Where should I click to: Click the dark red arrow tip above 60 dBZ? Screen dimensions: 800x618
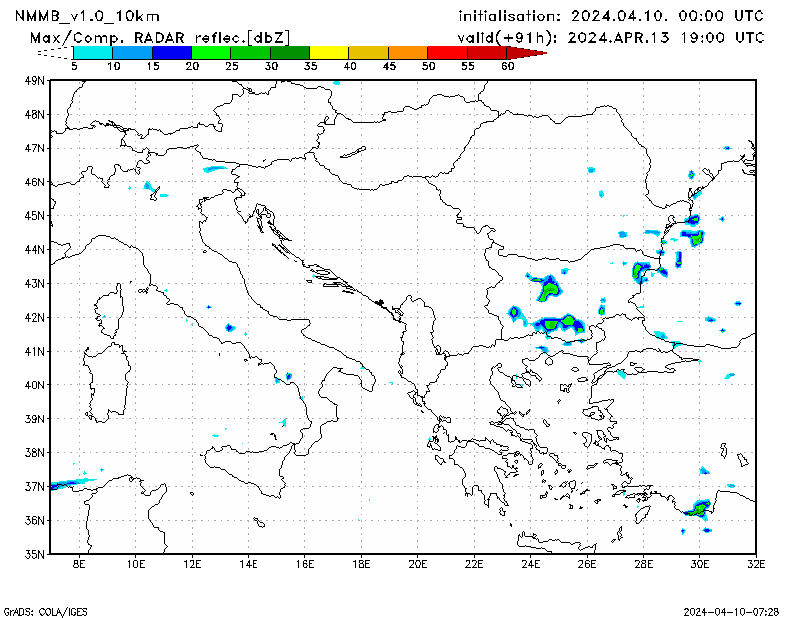532,52
